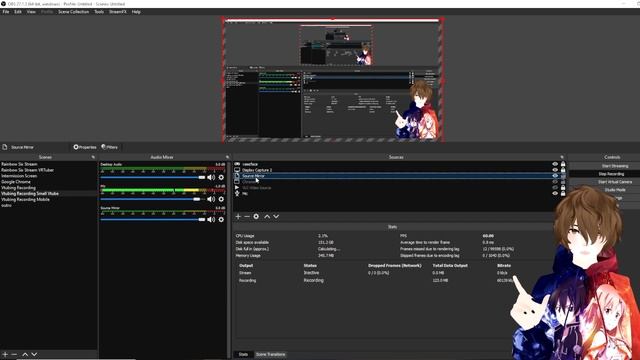Click the camera icon of newface source
The height and width of the screenshot is (360, 640).
point(237,164)
